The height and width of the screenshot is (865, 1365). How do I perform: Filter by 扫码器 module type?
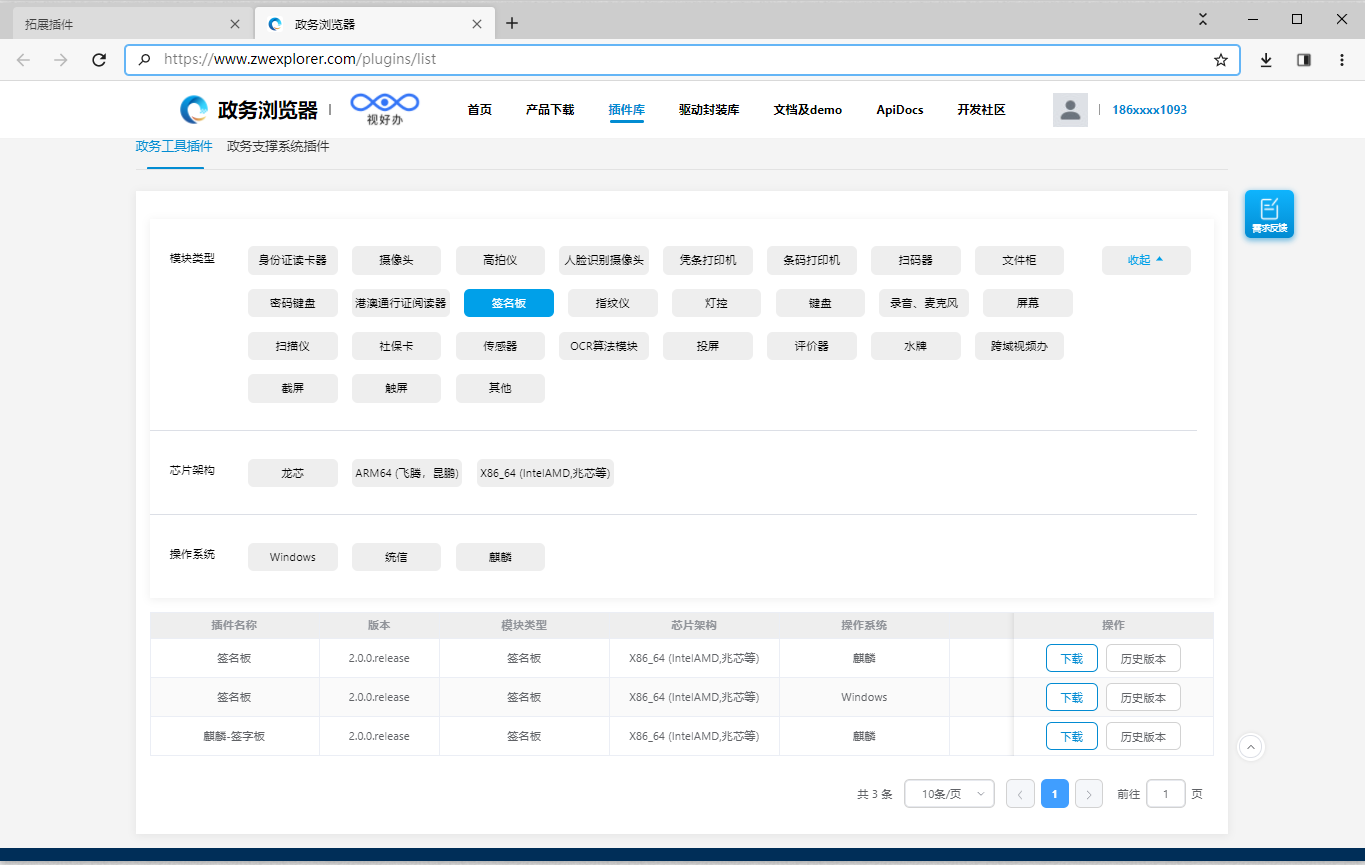(916, 260)
